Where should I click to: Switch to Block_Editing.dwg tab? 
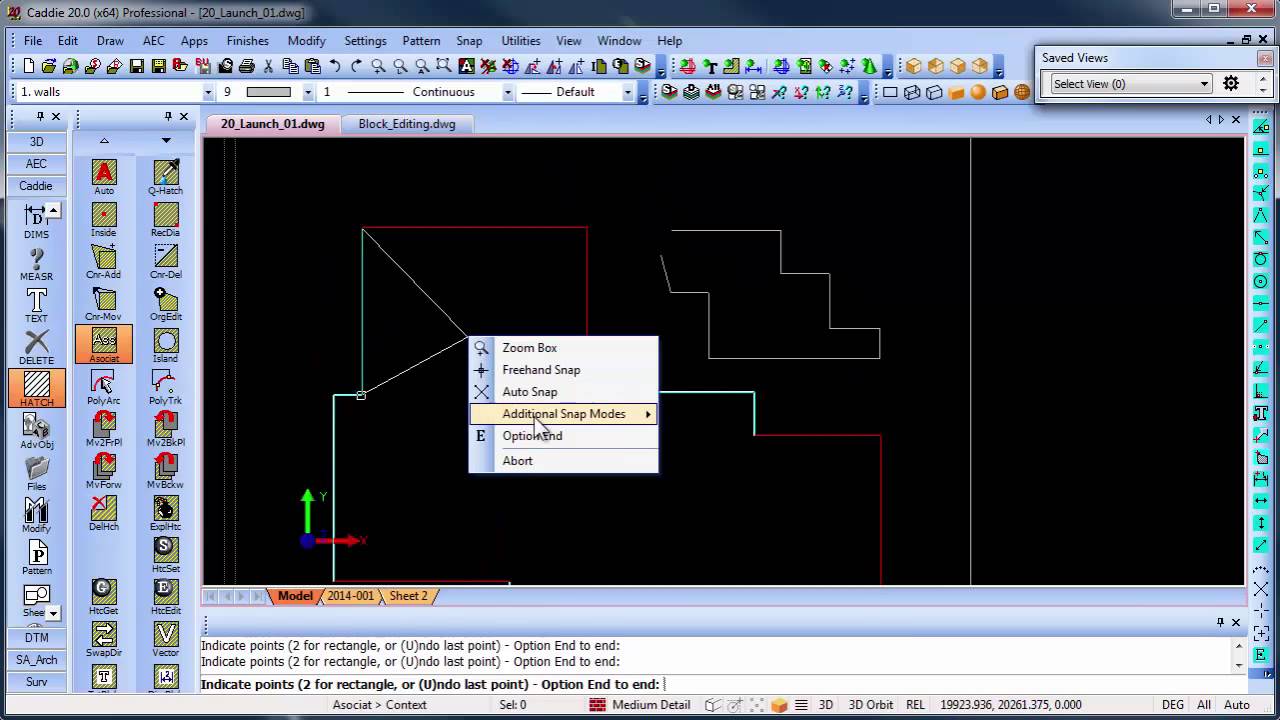pos(407,124)
